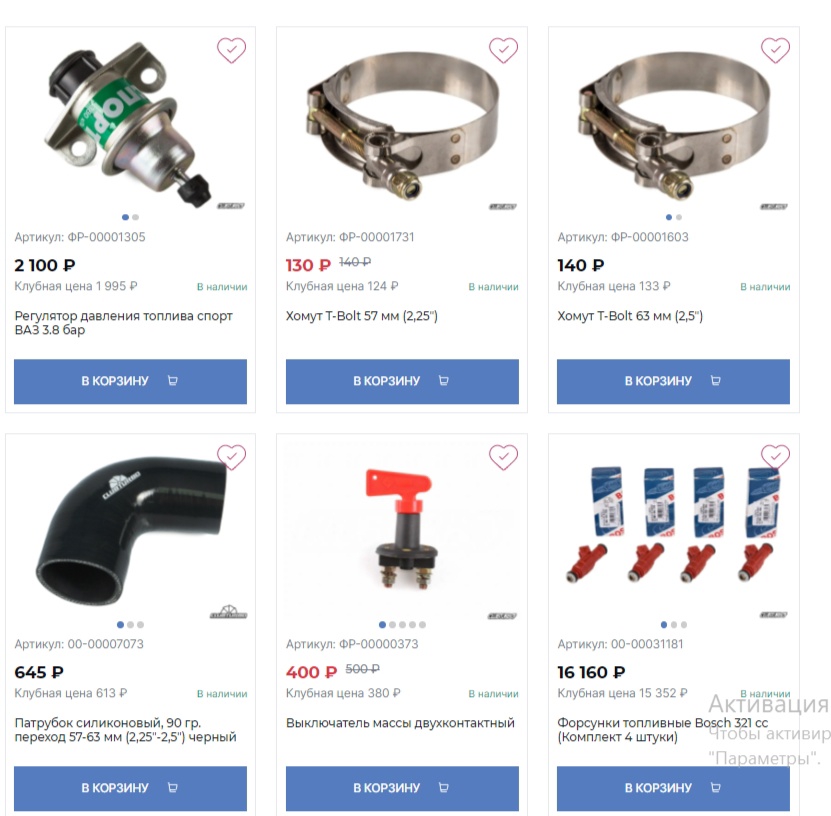831x816 pixels.
Task: Select second image dot on fuel regulator
Action: point(136,217)
